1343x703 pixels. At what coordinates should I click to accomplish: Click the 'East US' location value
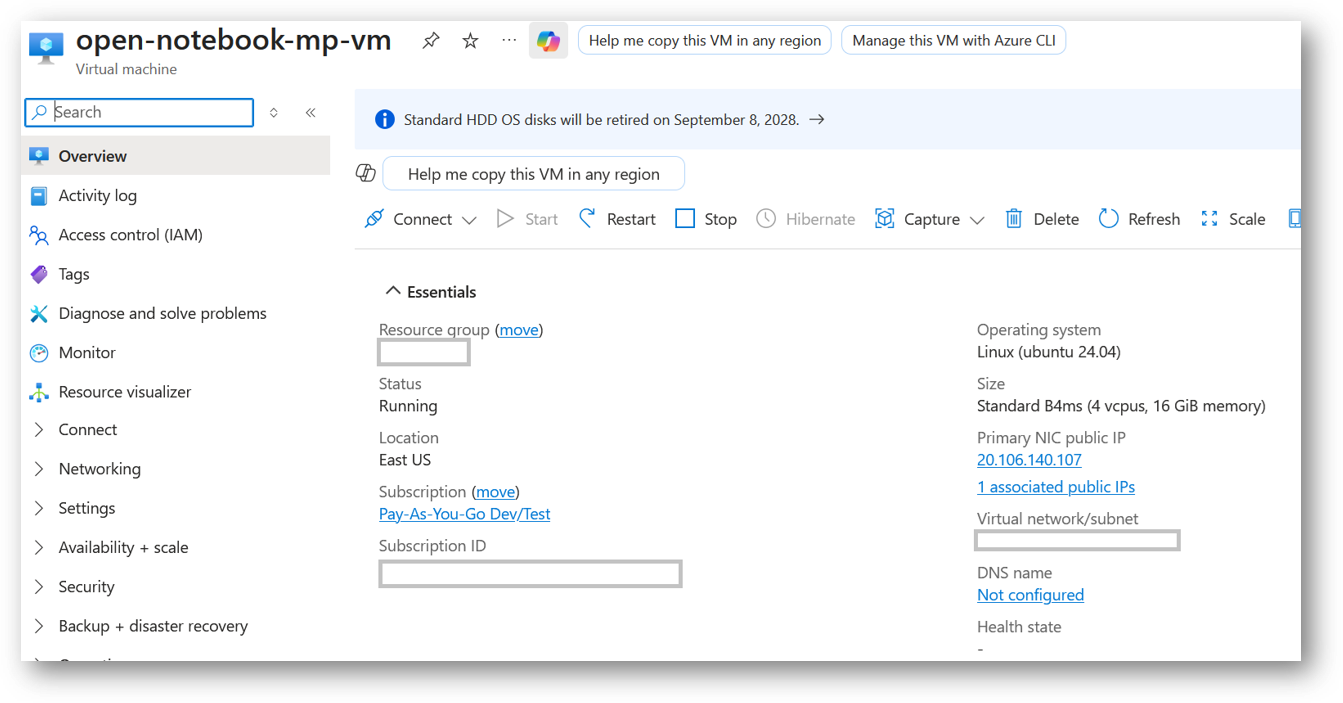[405, 460]
